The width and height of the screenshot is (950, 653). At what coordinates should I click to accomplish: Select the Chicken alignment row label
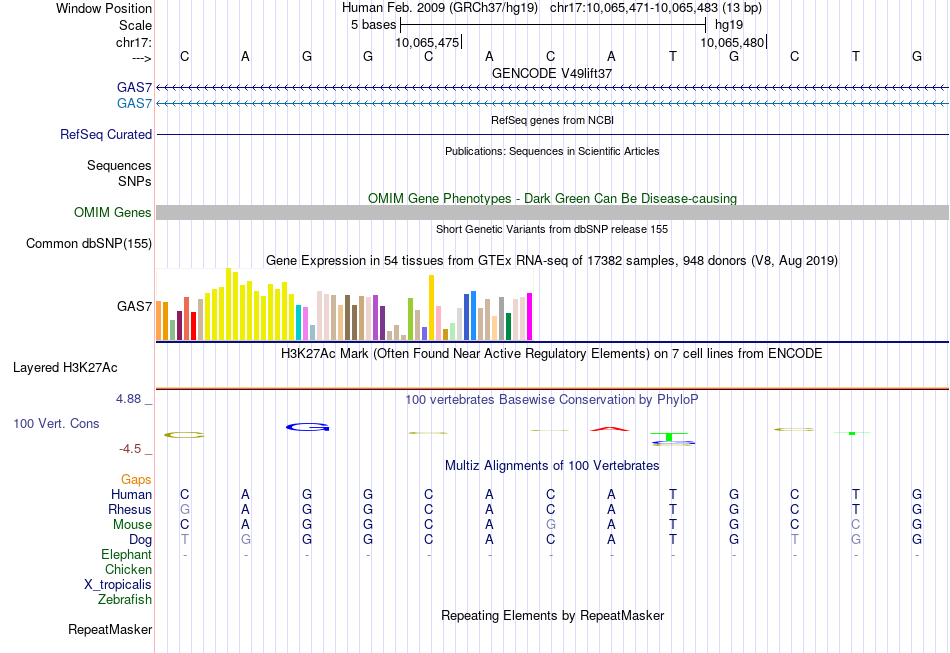click(x=128, y=569)
